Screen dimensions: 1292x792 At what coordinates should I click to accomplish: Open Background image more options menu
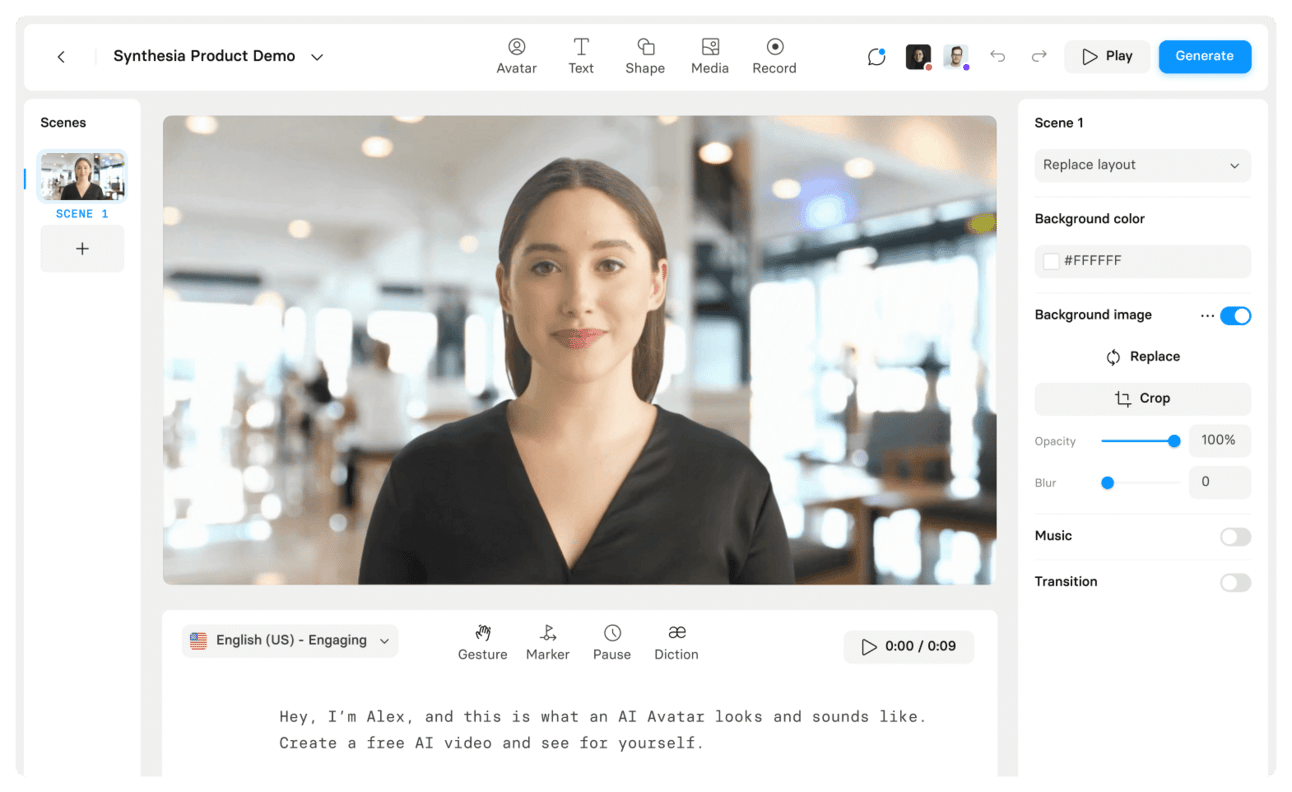click(x=1207, y=316)
